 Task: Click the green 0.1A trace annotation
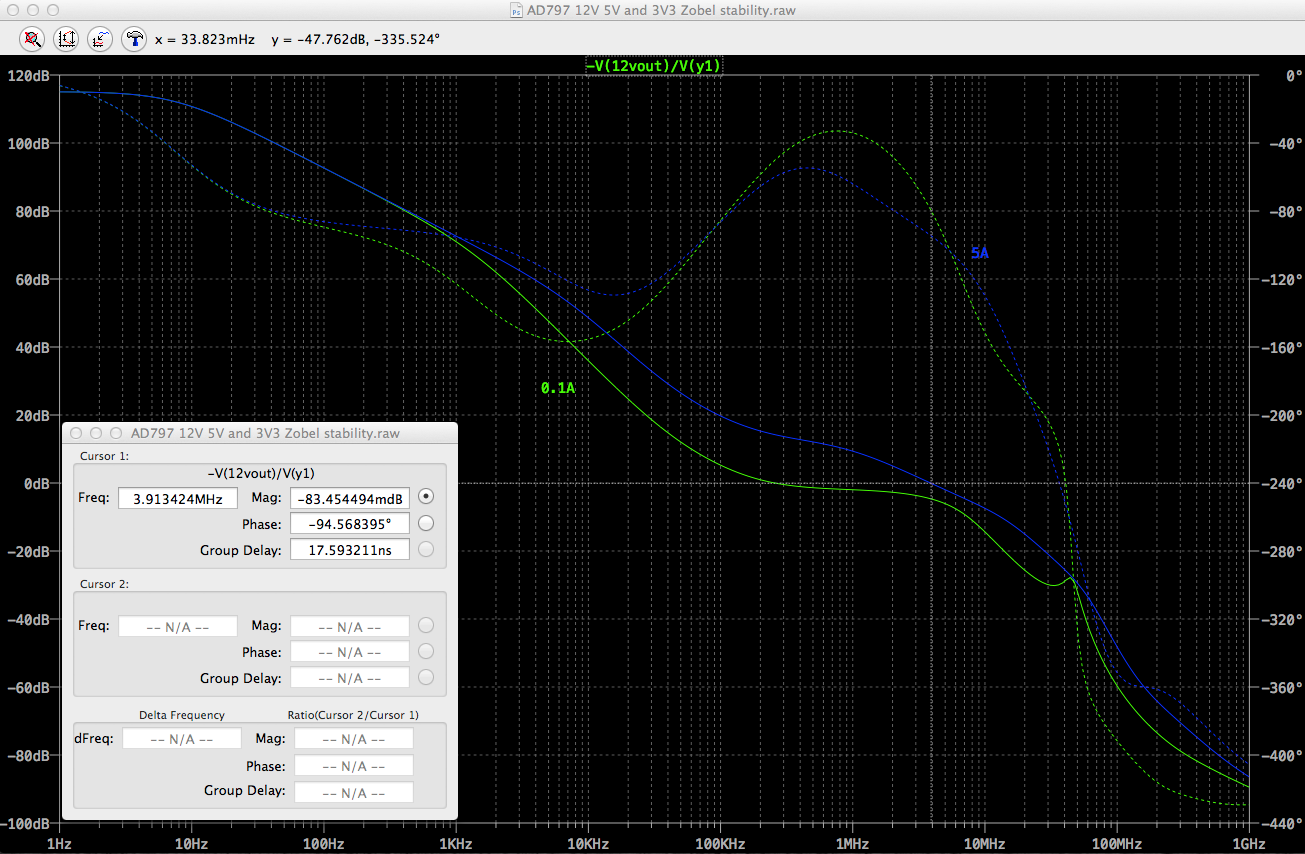558,388
